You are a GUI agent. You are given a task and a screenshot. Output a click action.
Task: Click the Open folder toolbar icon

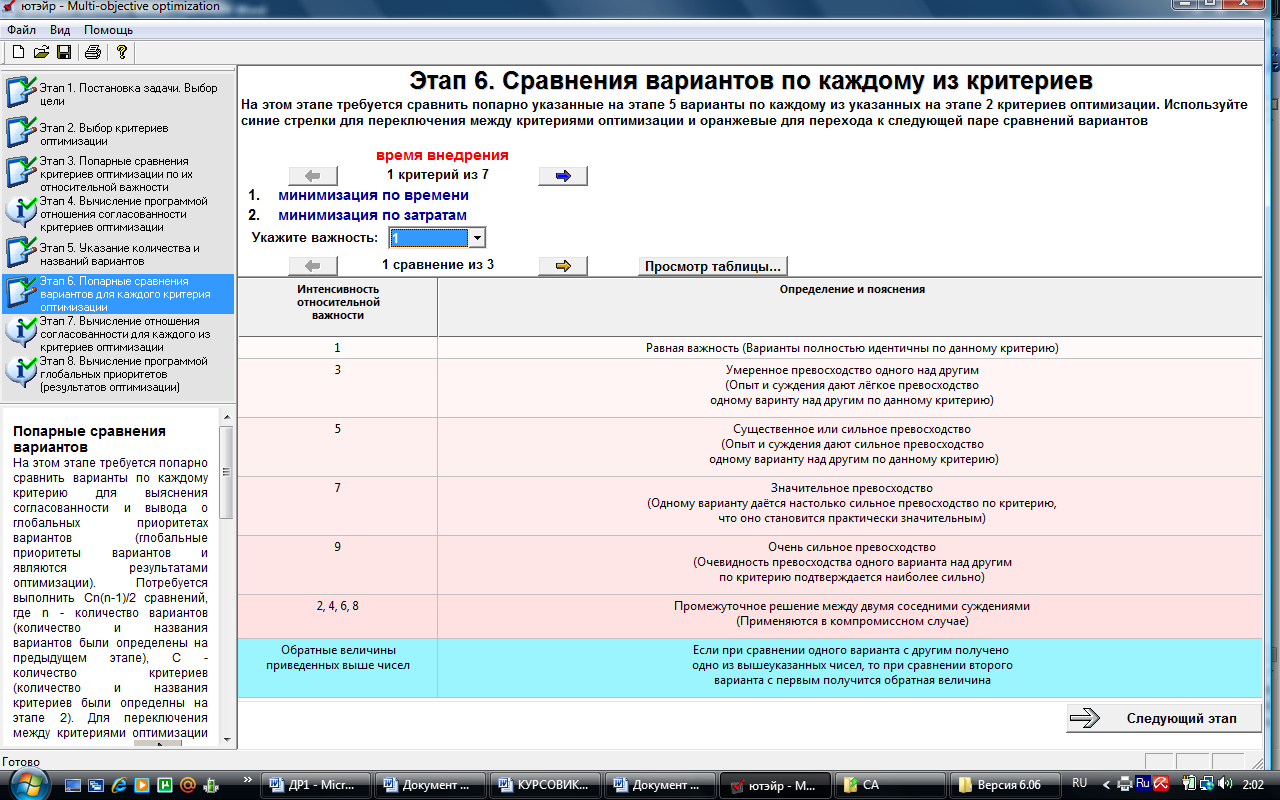pyautogui.click(x=41, y=52)
